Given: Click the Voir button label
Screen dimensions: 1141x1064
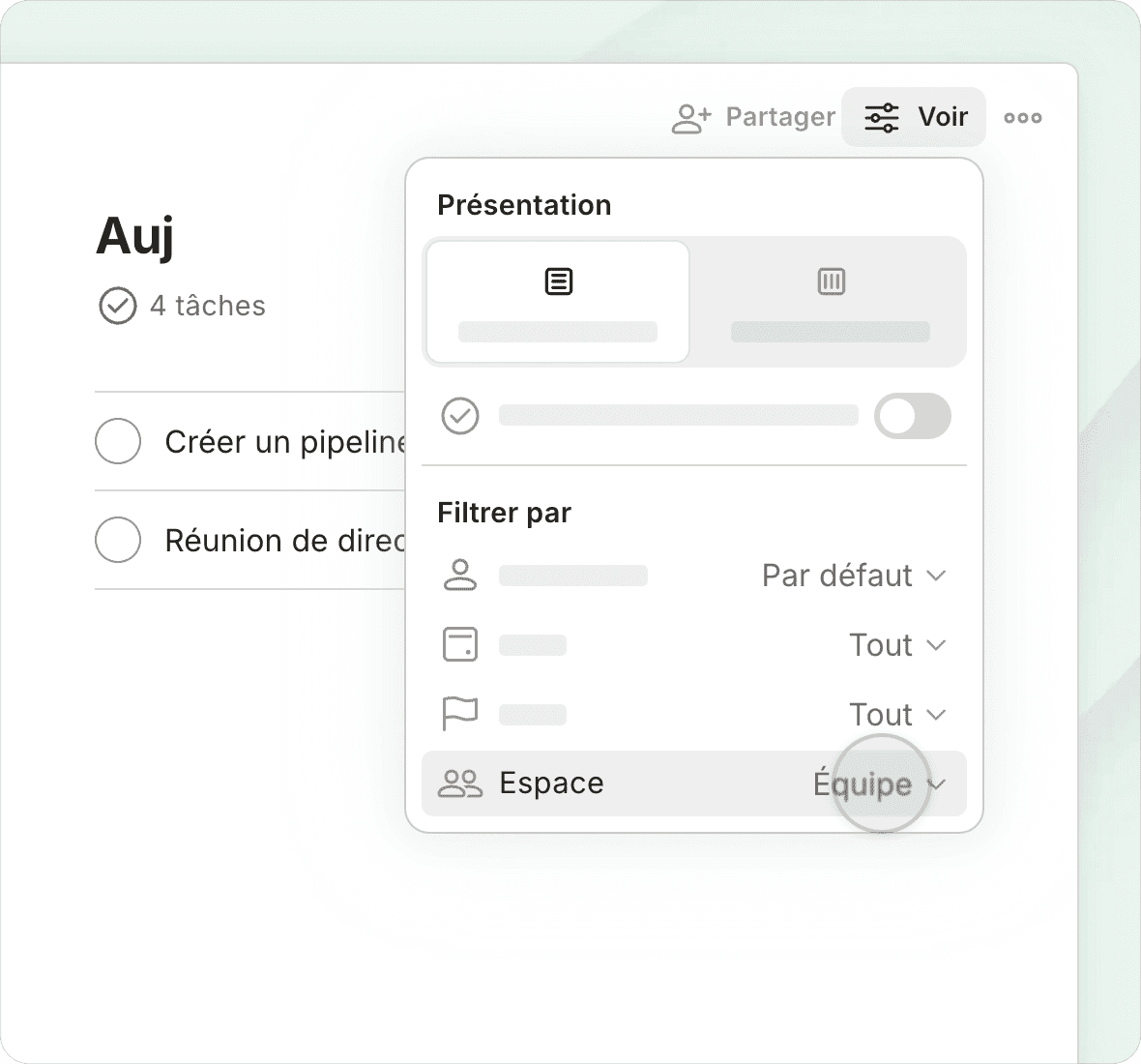Looking at the screenshot, I should pyautogui.click(x=943, y=117).
